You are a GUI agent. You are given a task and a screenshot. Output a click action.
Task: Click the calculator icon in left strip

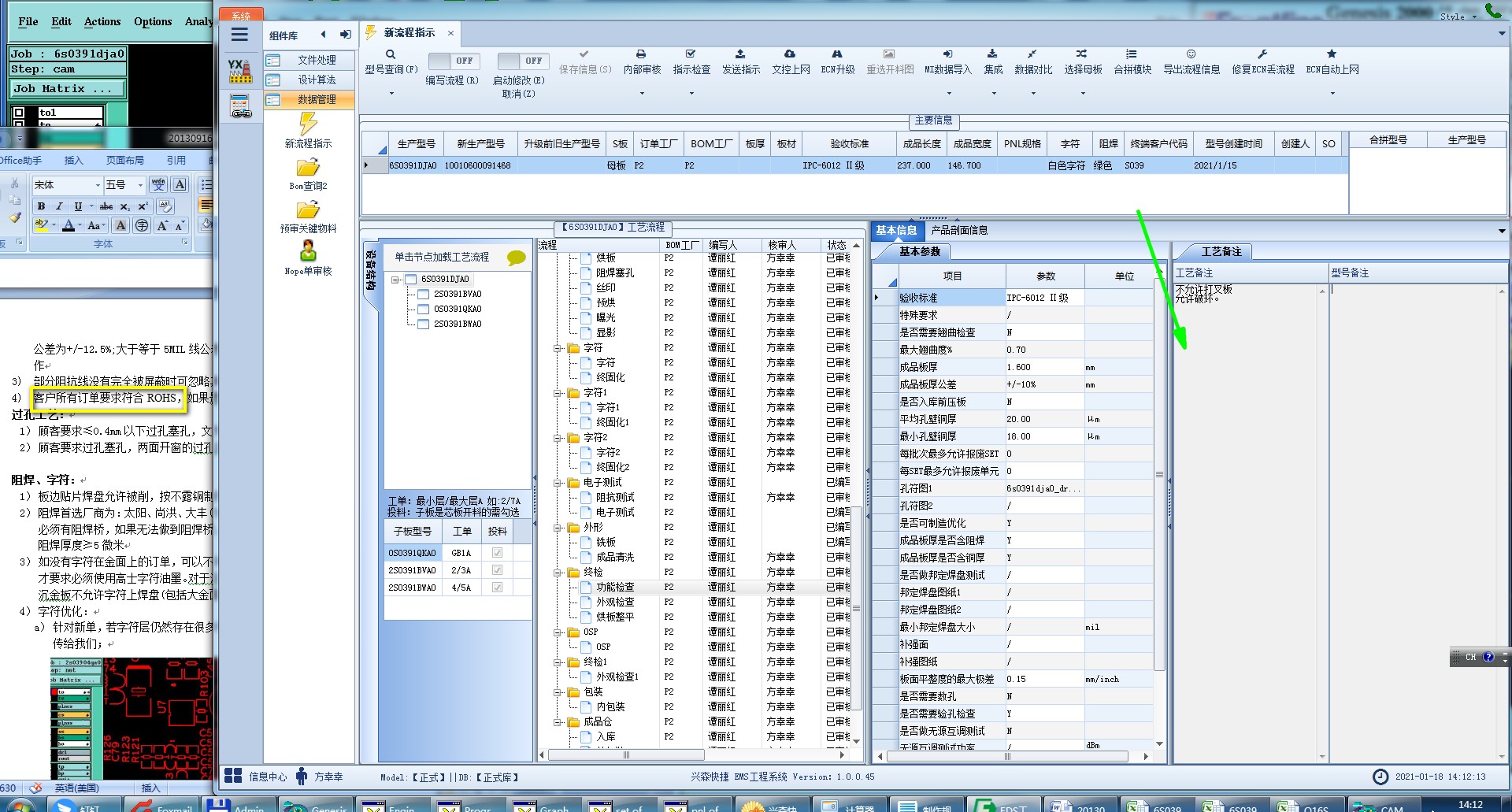(x=240, y=106)
